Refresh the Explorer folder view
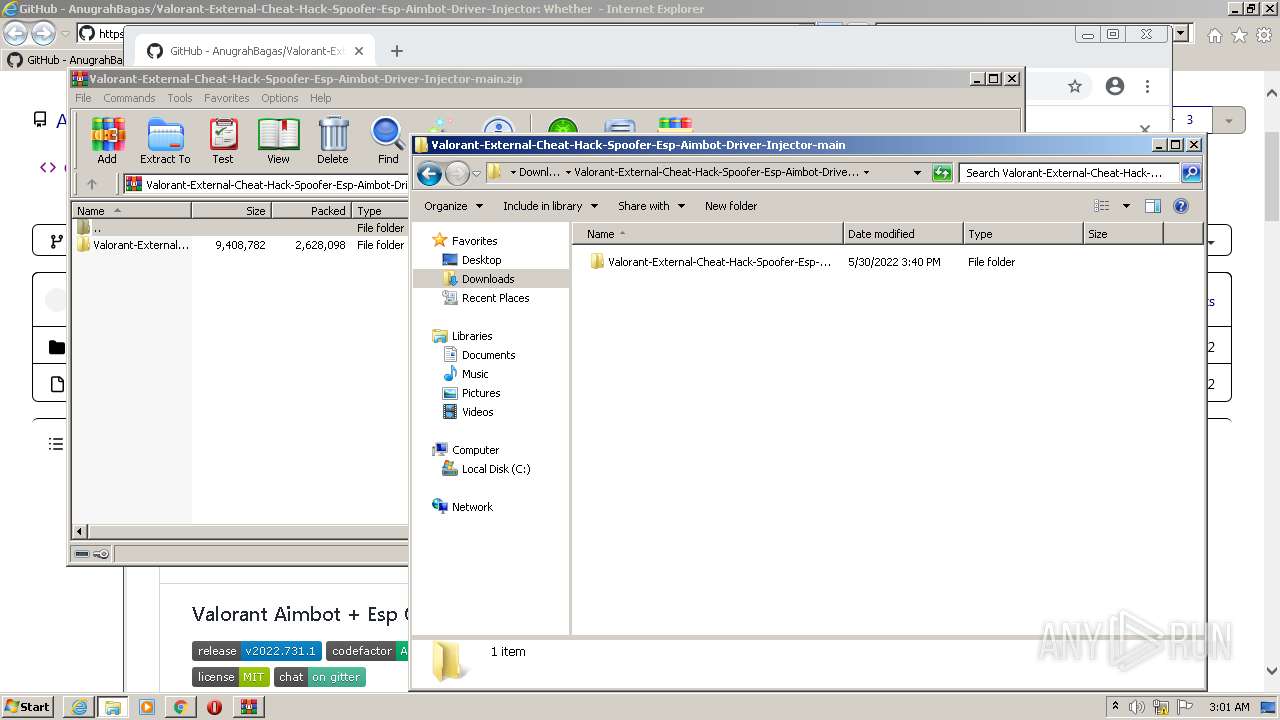 point(941,173)
